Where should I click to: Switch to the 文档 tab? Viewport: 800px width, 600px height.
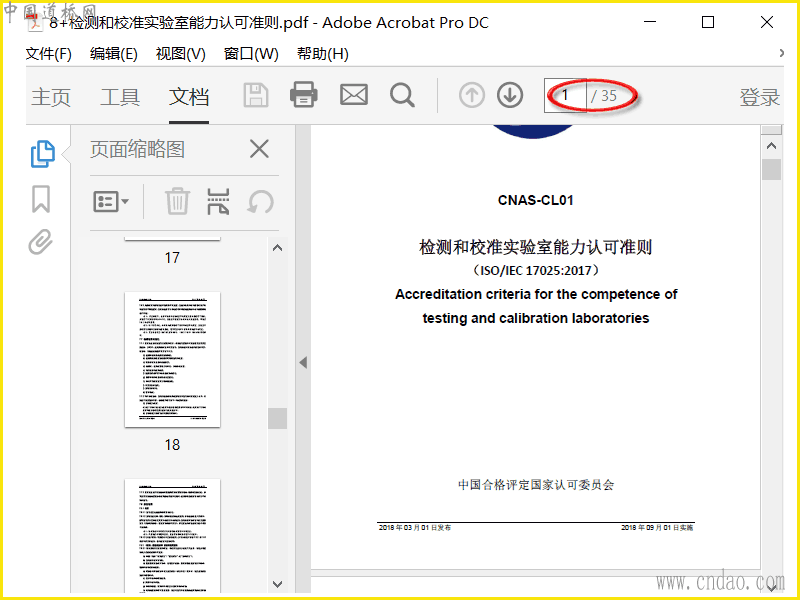189,96
